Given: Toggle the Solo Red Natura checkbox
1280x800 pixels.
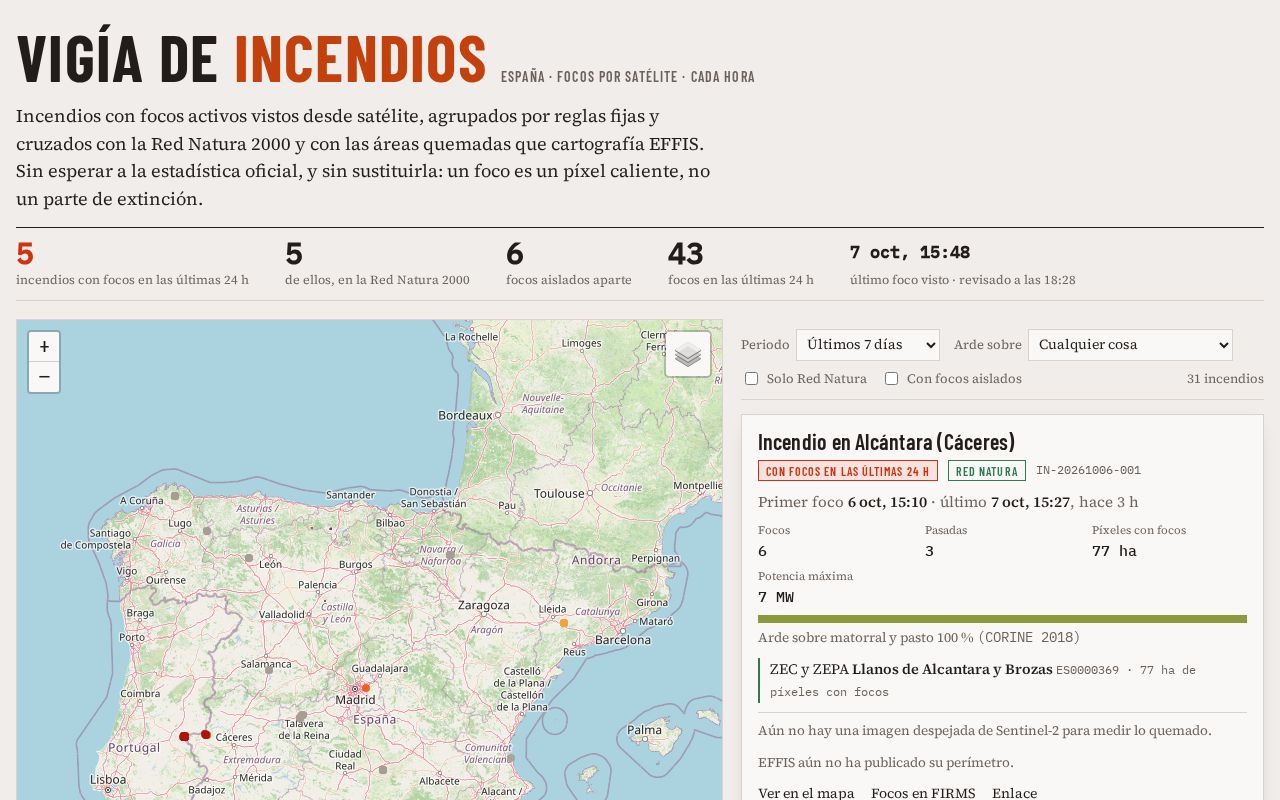Looking at the screenshot, I should (x=751, y=379).
